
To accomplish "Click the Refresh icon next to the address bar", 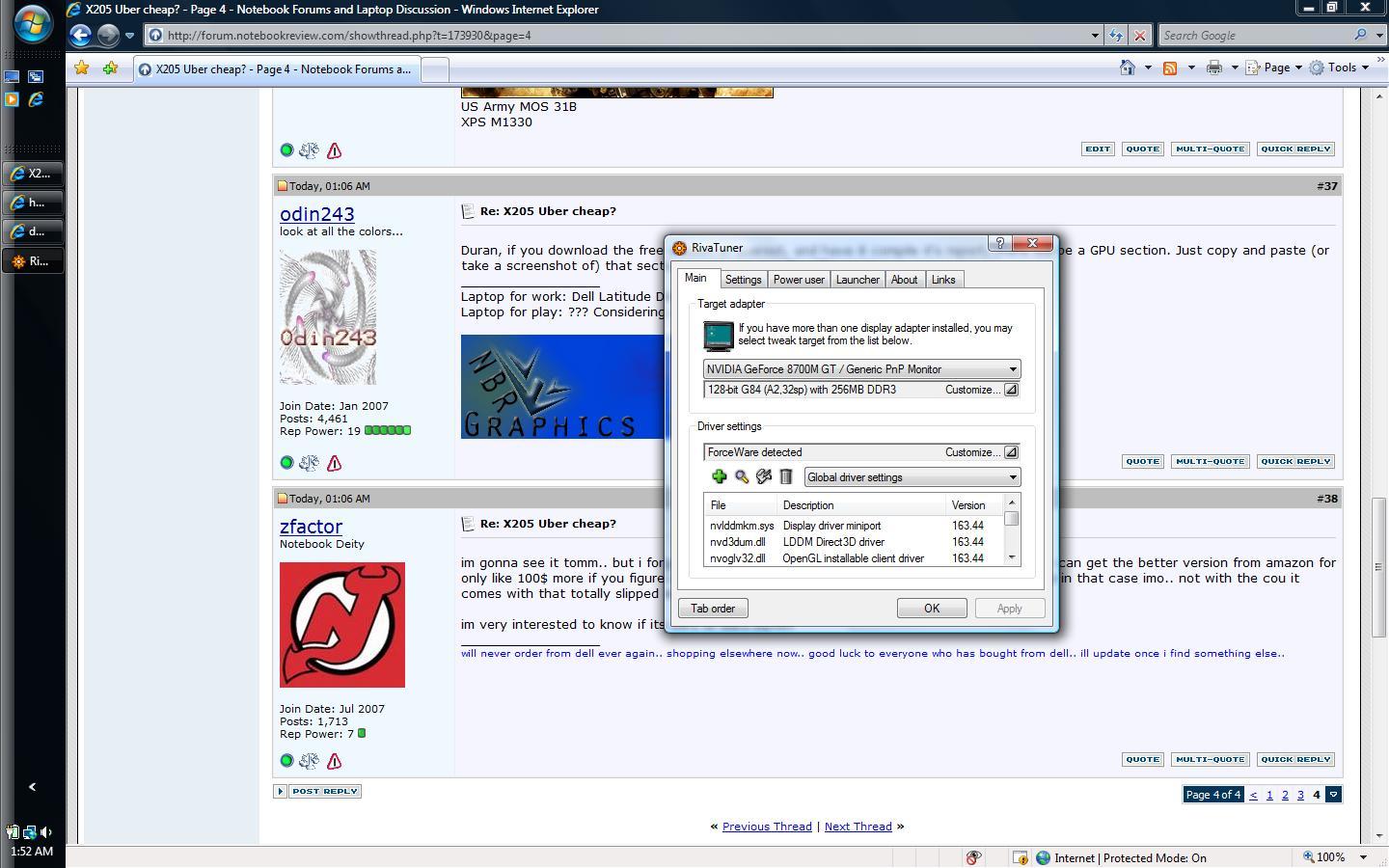I will pos(1116,35).
